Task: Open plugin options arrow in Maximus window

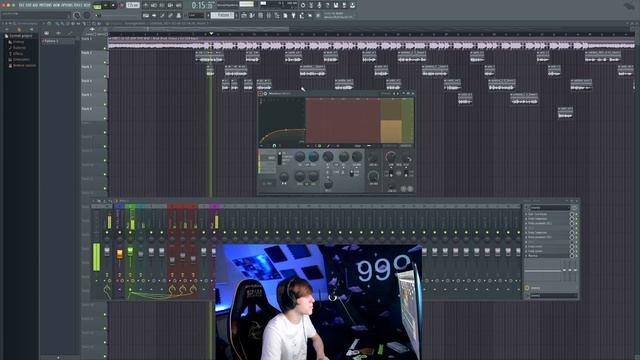Action: click(260, 93)
